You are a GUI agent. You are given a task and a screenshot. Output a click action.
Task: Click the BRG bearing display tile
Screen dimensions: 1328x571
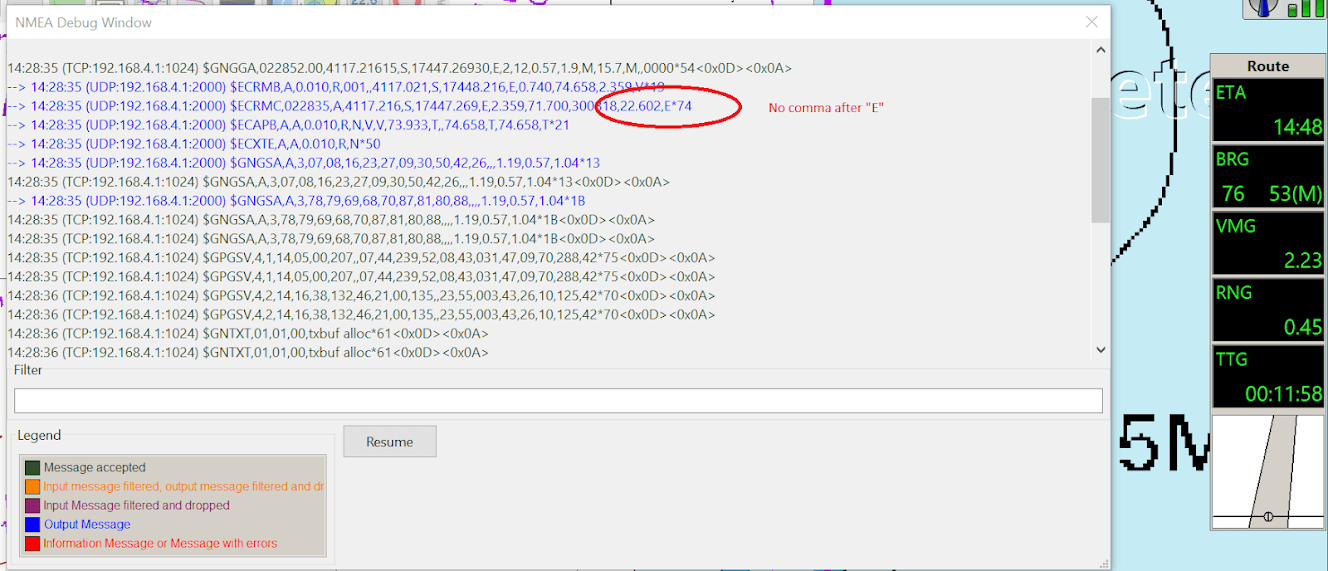(1267, 177)
